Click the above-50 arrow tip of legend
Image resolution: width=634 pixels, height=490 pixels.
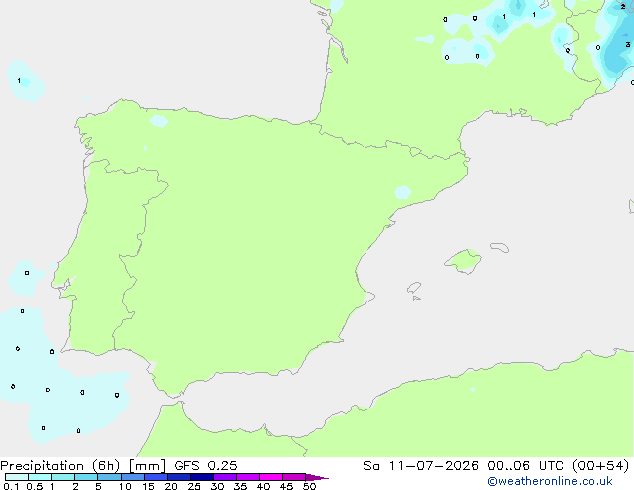[317, 477]
